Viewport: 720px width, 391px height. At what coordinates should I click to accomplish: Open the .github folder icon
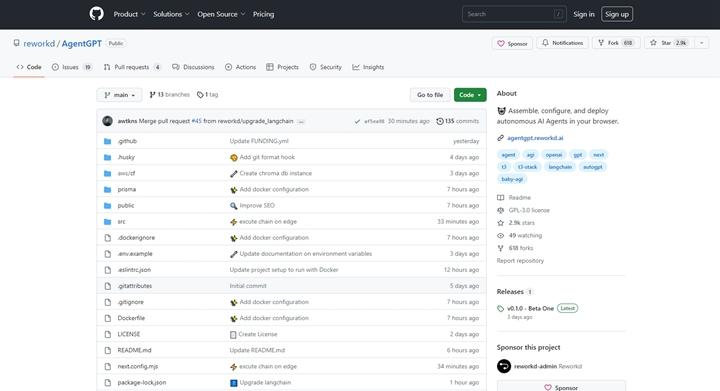pyautogui.click(x=107, y=141)
